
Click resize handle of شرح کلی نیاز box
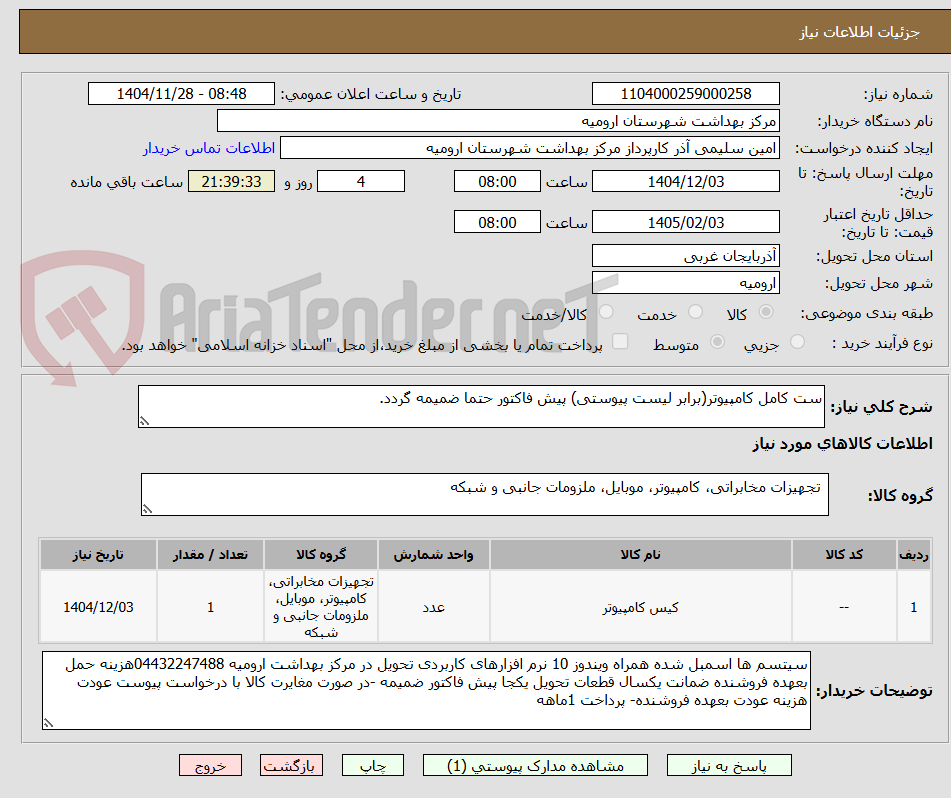coord(144,421)
